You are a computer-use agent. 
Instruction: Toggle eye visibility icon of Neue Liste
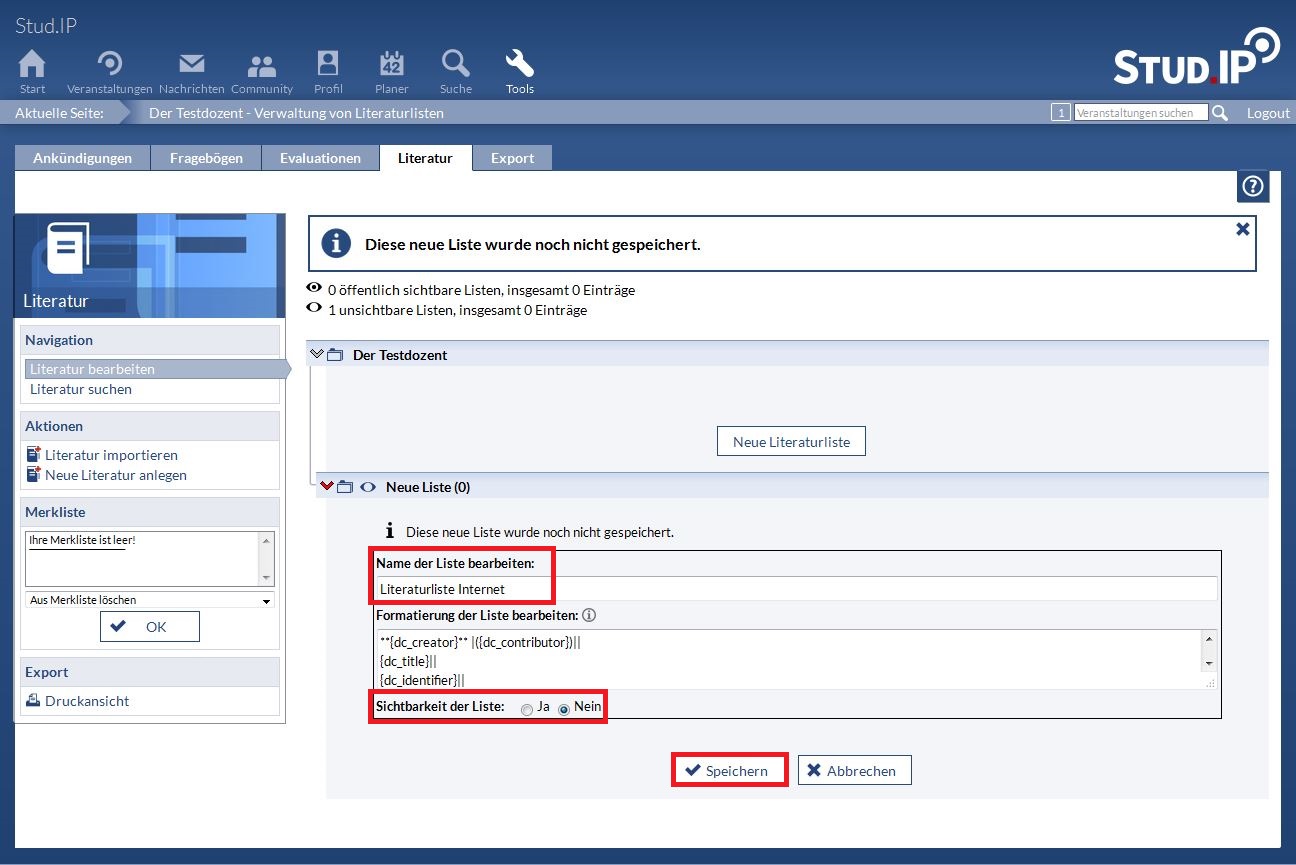tap(368, 487)
